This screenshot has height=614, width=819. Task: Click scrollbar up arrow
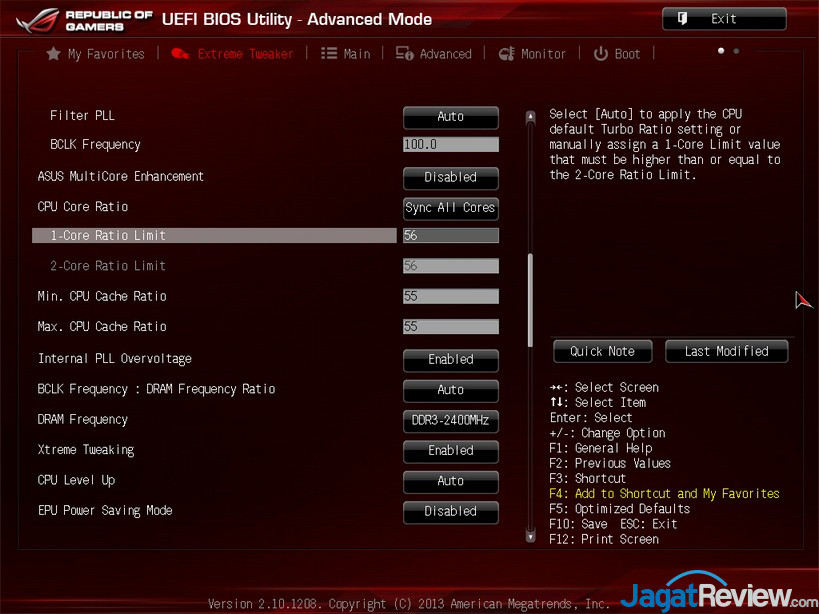pos(531,117)
